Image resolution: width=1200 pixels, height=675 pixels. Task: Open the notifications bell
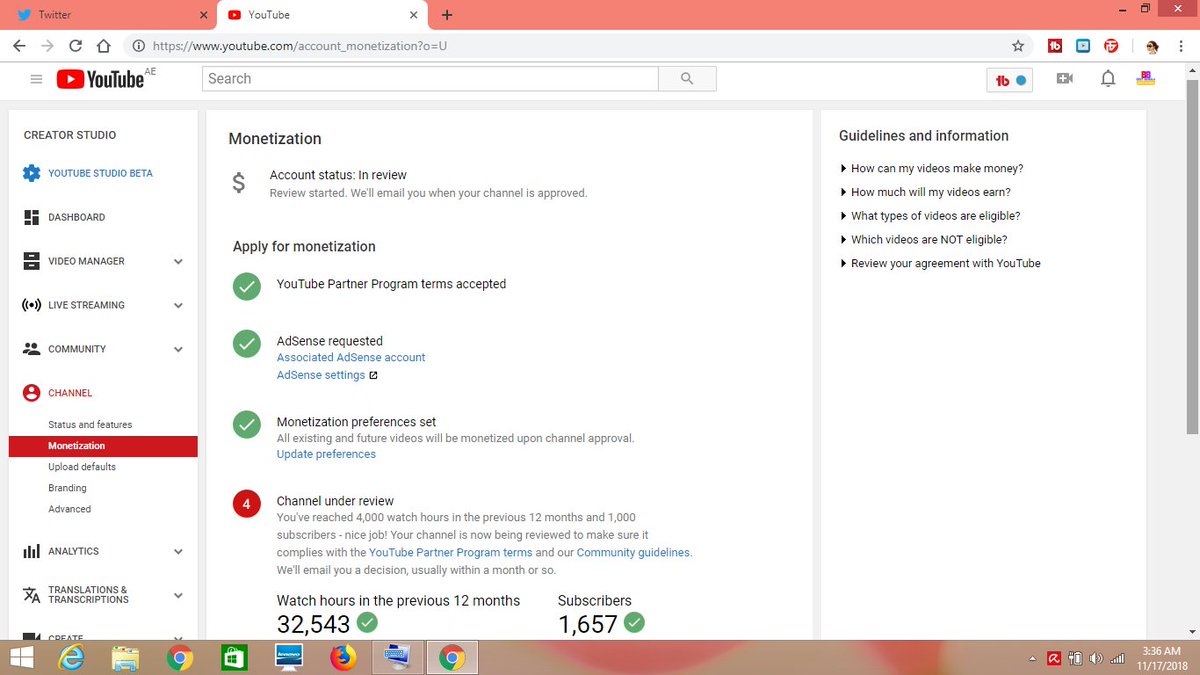tap(1108, 79)
